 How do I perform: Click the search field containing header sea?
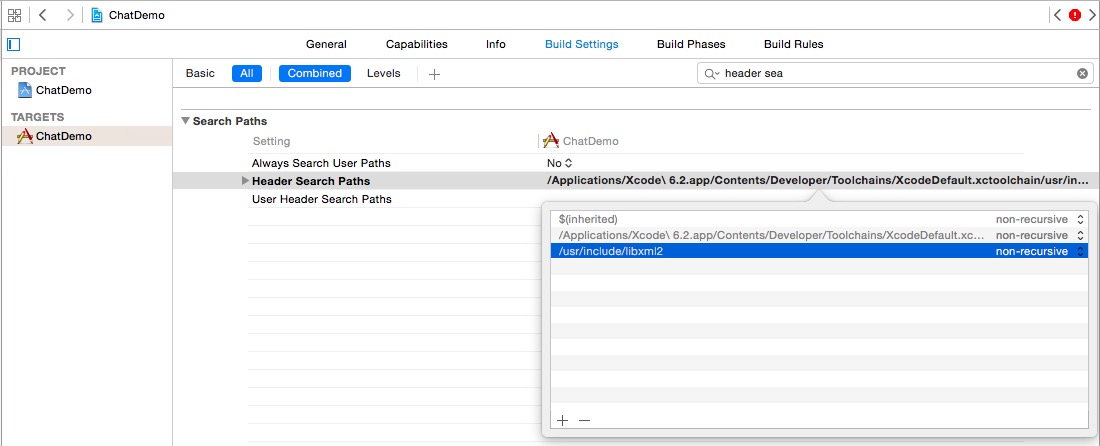(895, 73)
